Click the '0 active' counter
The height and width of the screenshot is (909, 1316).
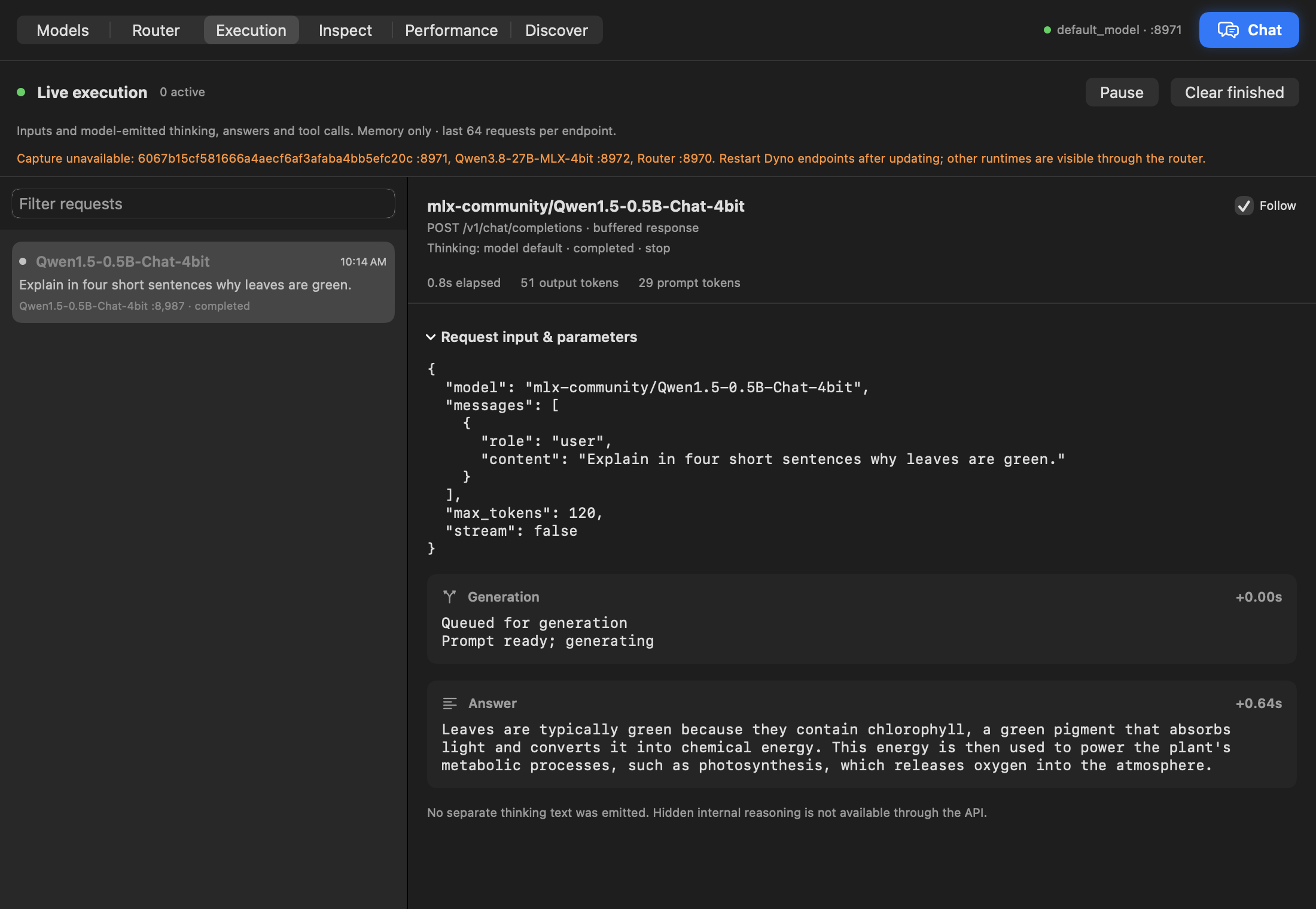coord(182,92)
